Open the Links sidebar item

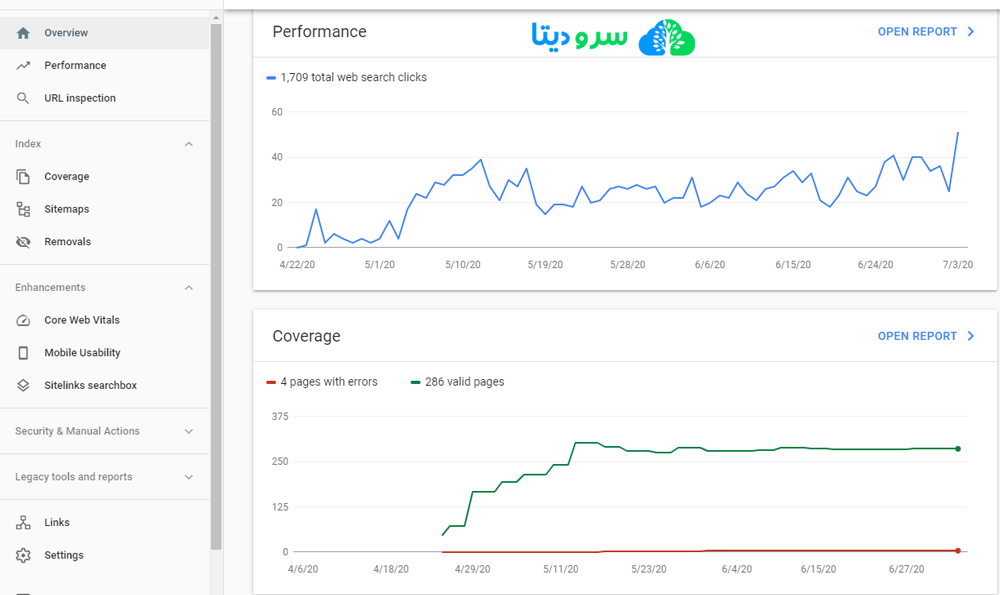tap(21, 521)
